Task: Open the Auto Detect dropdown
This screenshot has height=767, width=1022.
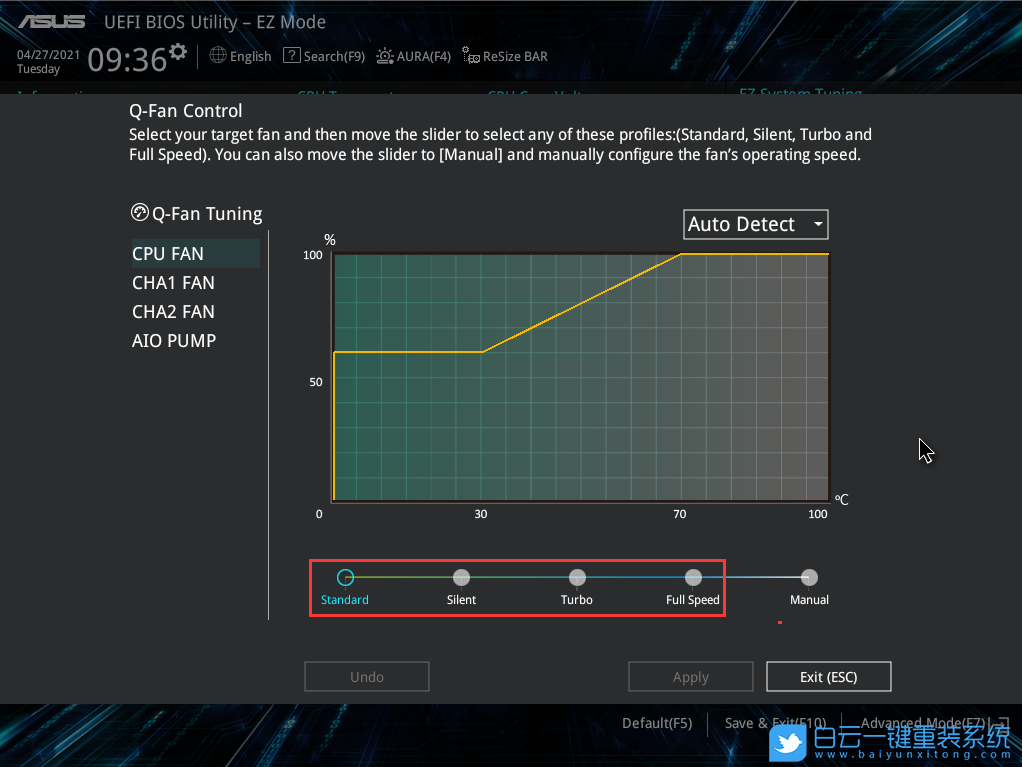Action: (x=756, y=224)
